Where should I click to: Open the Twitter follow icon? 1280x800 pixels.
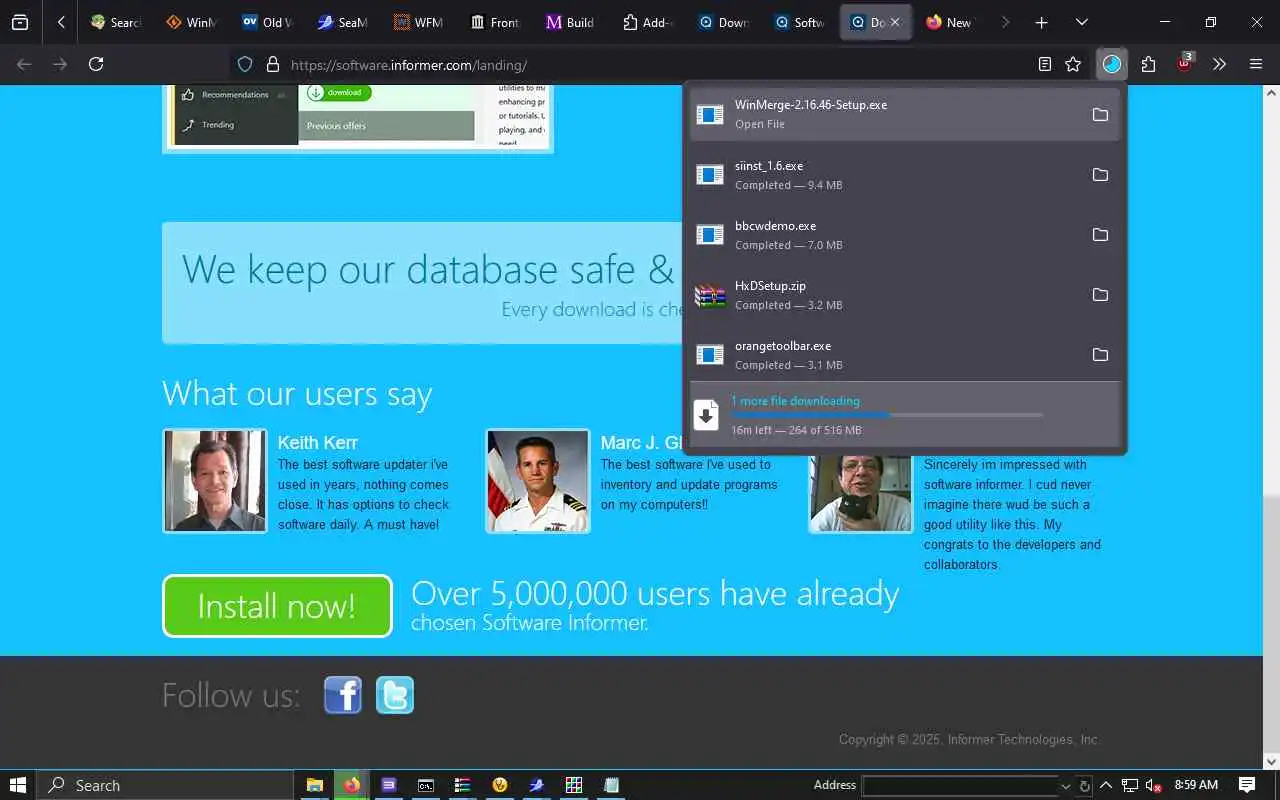pos(395,695)
